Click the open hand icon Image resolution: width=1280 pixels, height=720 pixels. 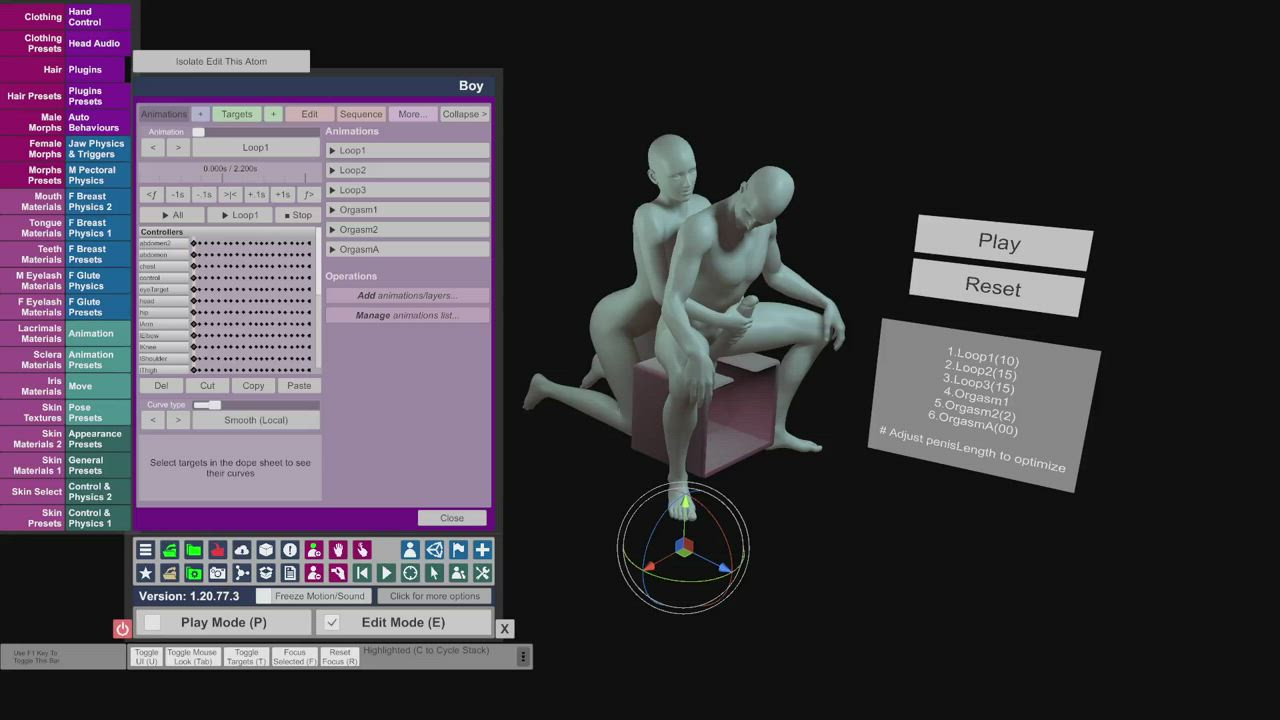338,550
